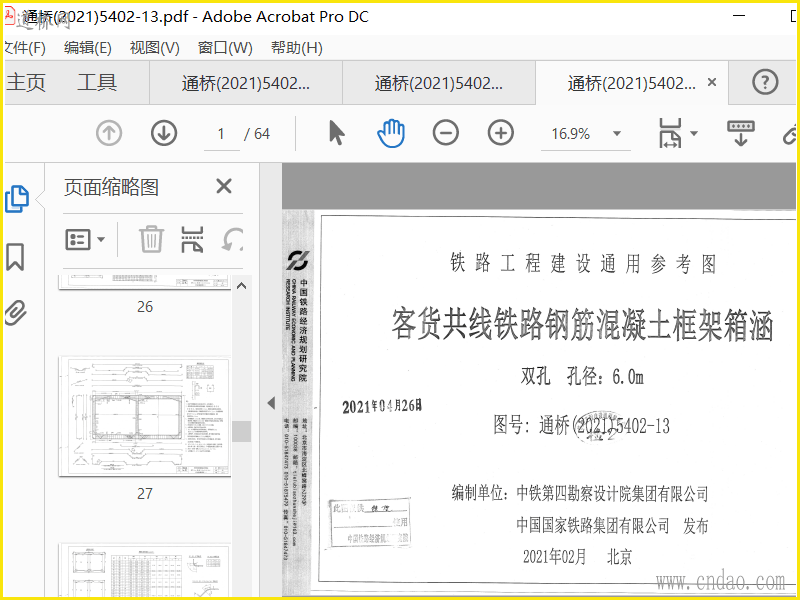This screenshot has height=600, width=800.
Task: Delete selected pages with trash icon
Action: [152, 239]
